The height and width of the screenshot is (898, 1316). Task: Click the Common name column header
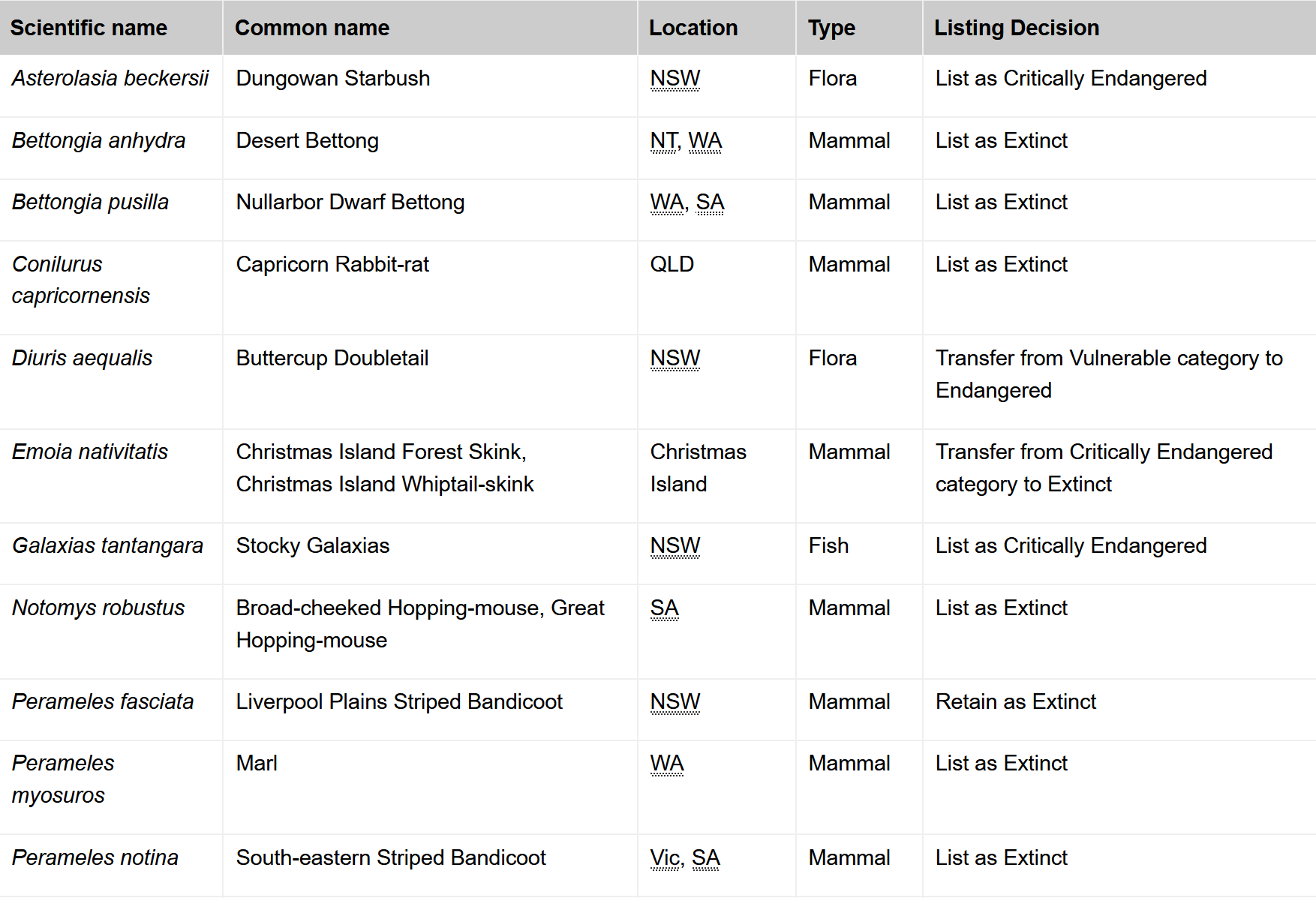click(x=312, y=28)
